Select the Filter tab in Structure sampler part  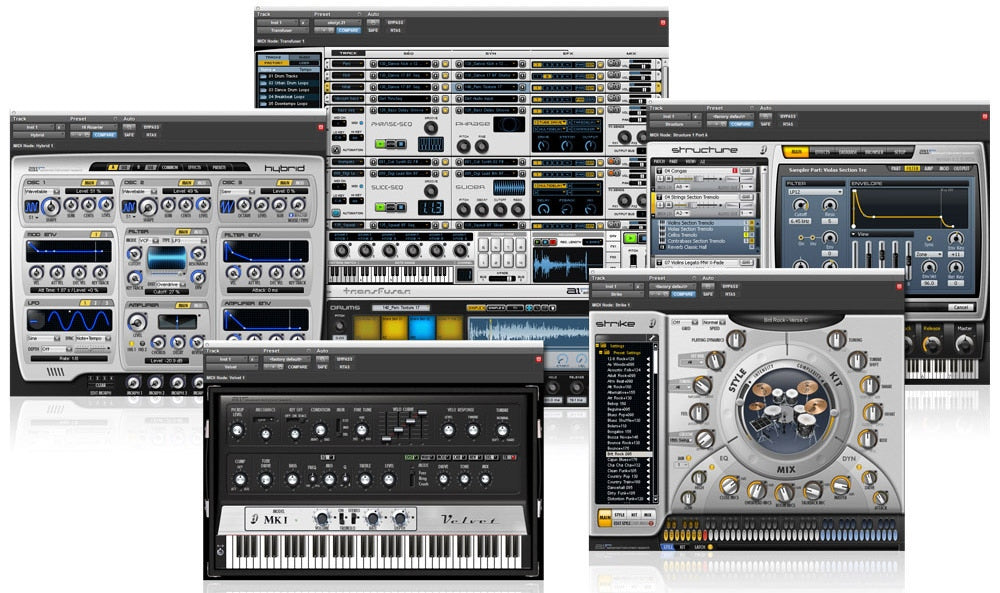tap(912, 168)
